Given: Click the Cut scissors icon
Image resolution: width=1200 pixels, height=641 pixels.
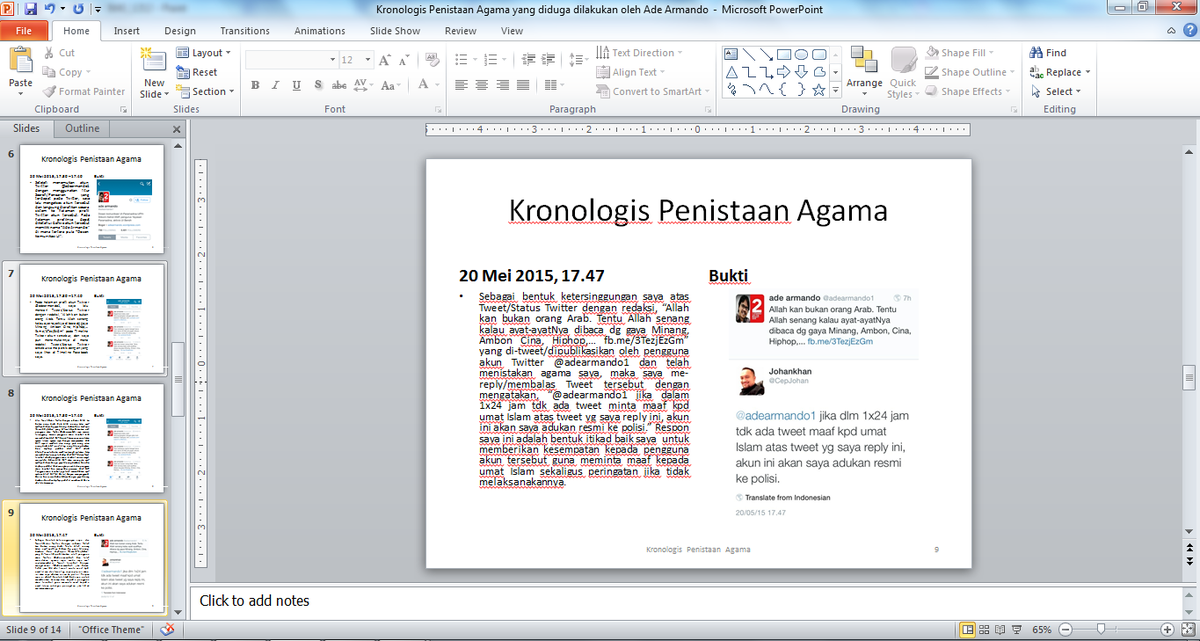Looking at the screenshot, I should tap(47, 53).
